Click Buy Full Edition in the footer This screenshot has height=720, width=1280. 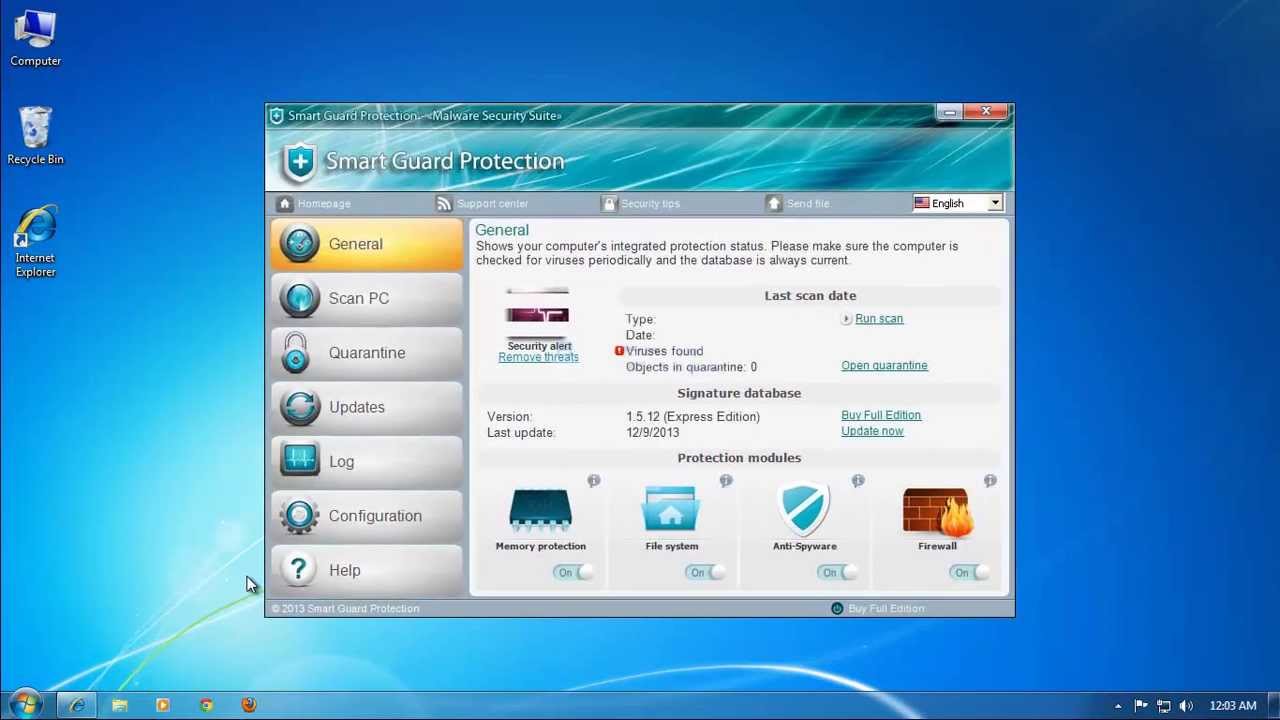(x=878, y=608)
